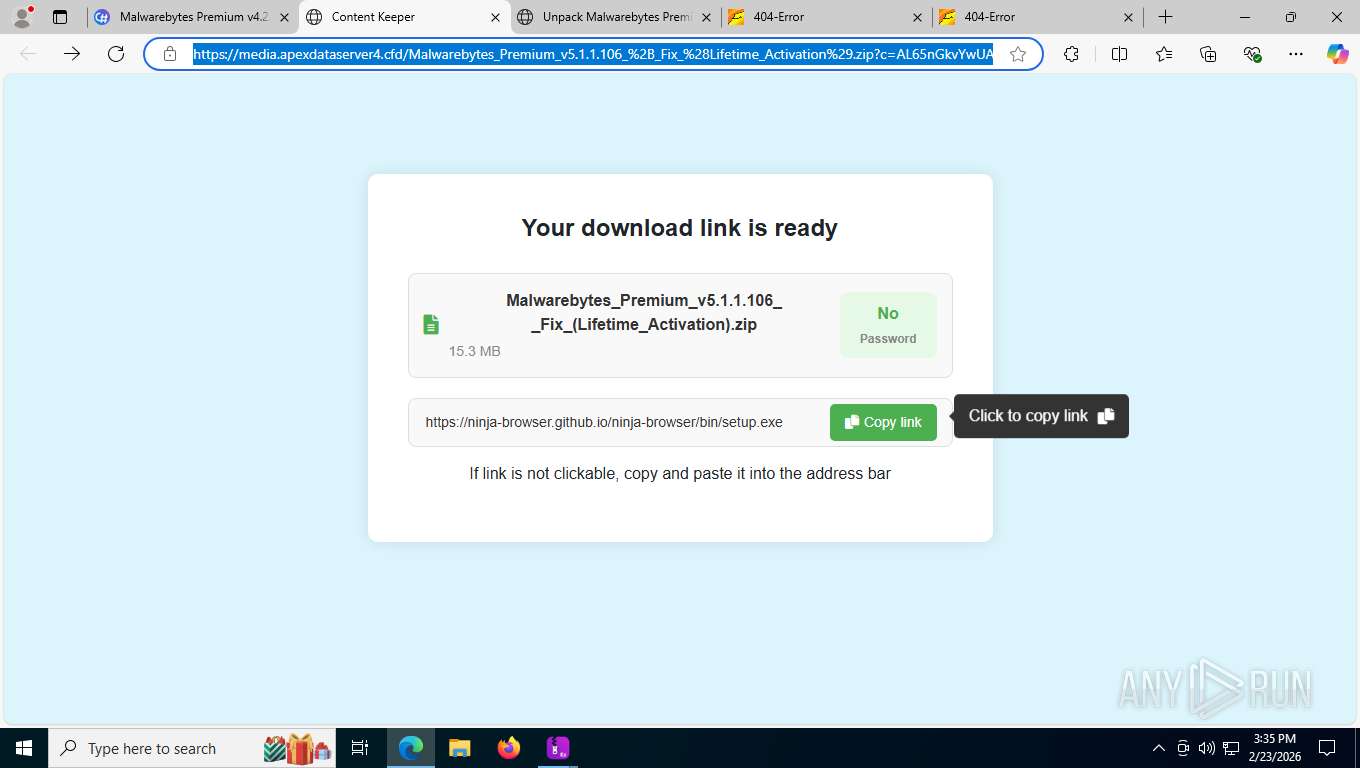Close the Malwarebytes Premium v4.2 tab
This screenshot has width=1360, height=768.
(284, 17)
